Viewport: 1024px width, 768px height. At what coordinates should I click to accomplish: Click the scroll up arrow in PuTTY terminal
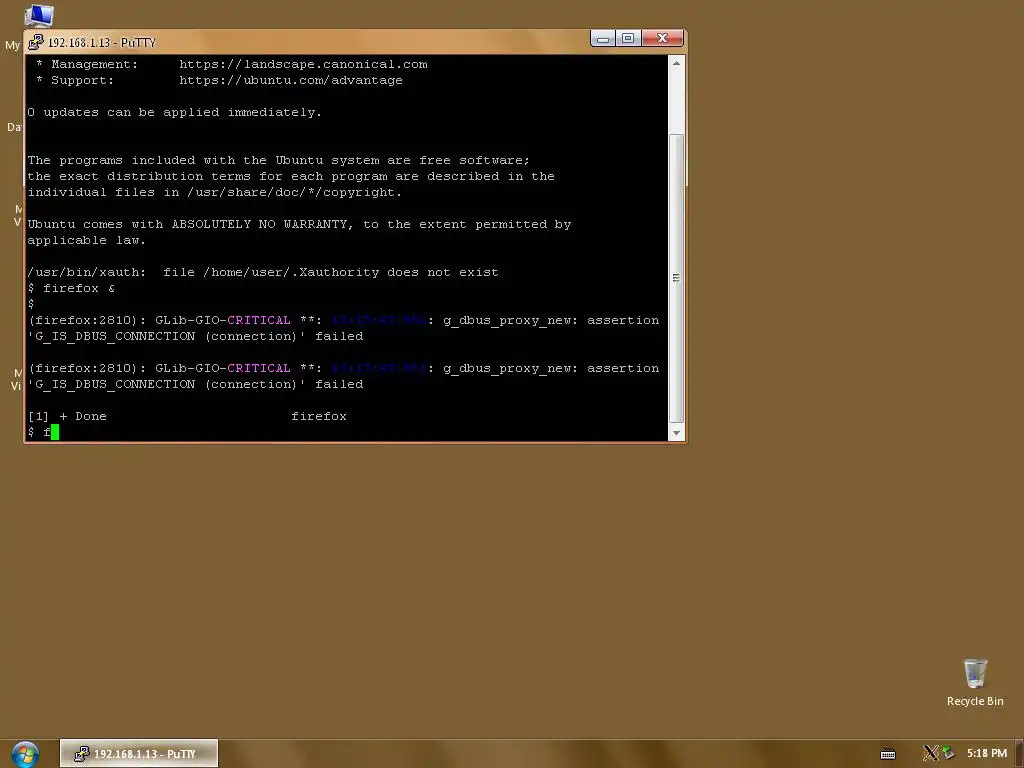(x=677, y=63)
